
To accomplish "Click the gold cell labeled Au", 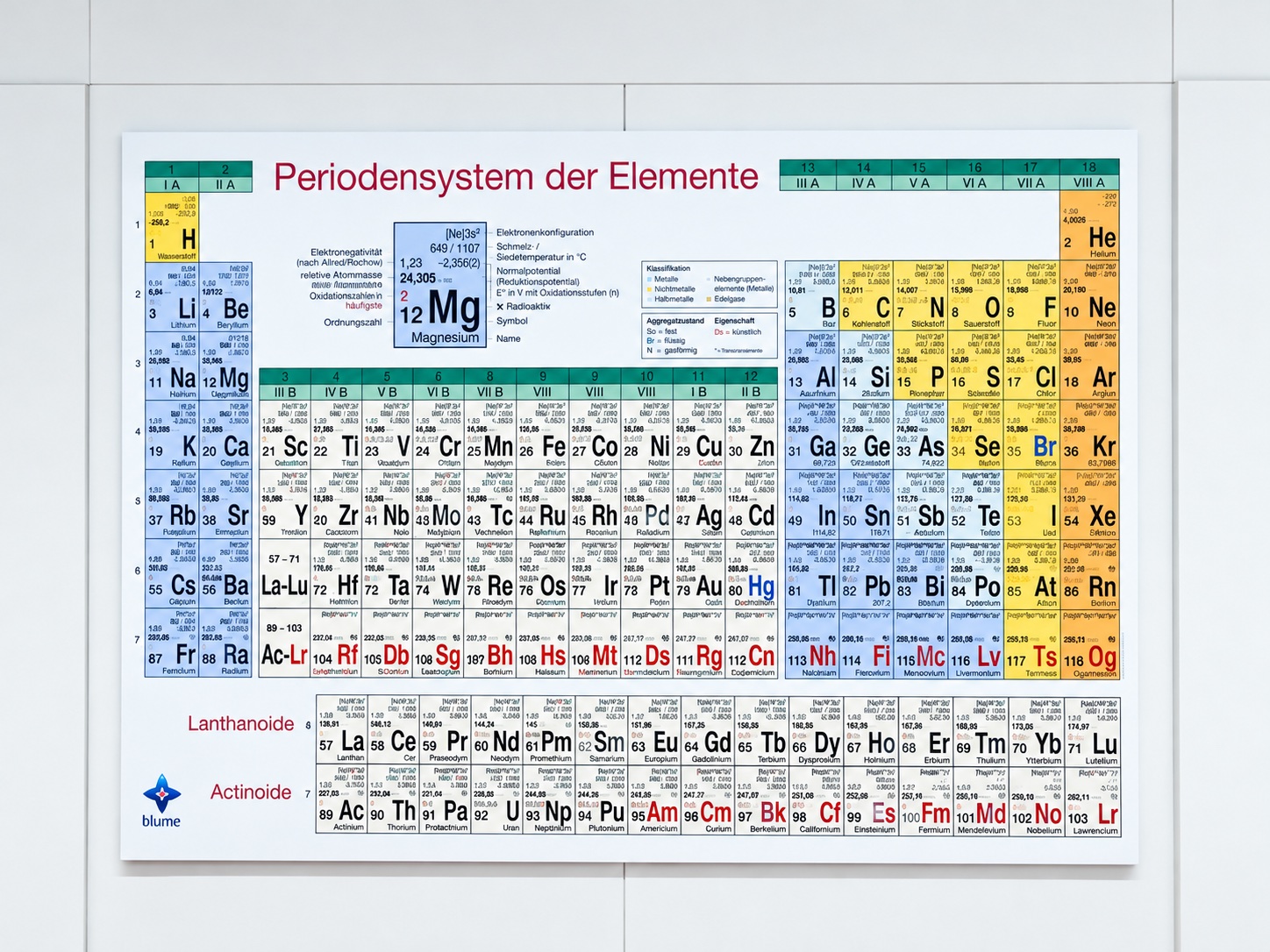I will (x=699, y=572).
